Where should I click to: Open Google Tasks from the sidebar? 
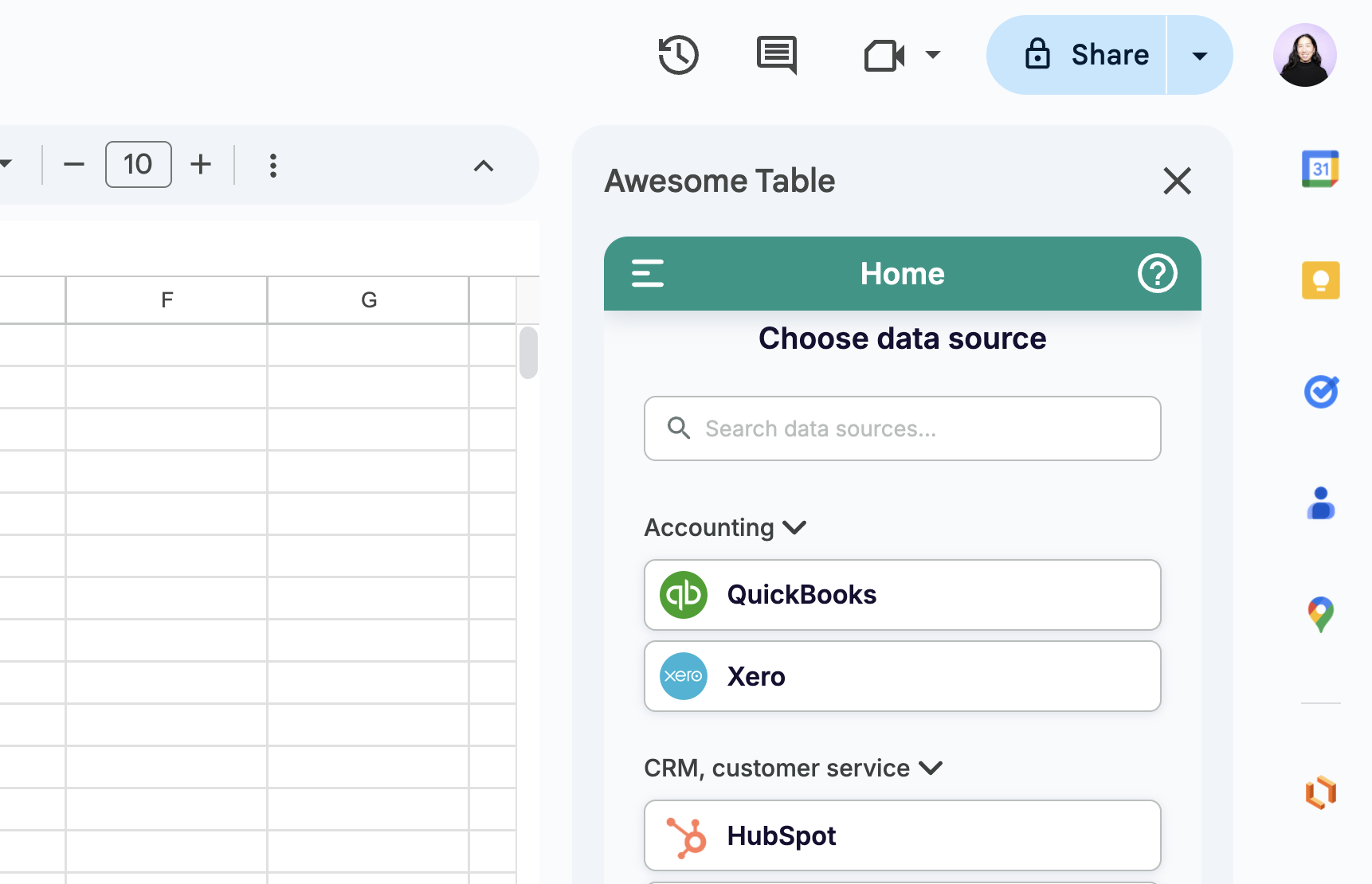1319,391
